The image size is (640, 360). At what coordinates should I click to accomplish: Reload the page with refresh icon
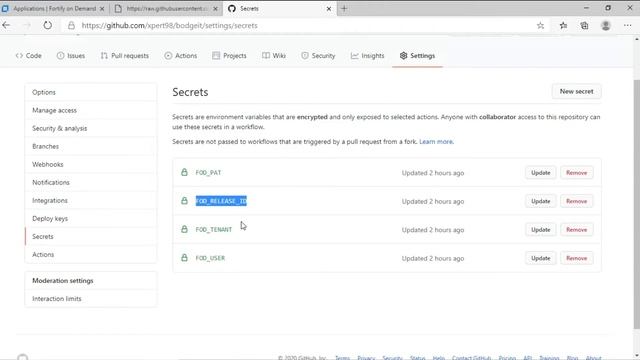tap(47, 25)
